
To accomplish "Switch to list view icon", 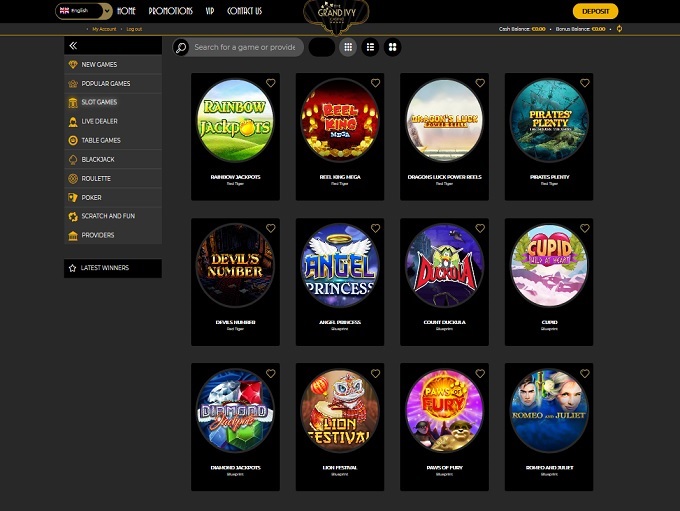I will (x=370, y=47).
